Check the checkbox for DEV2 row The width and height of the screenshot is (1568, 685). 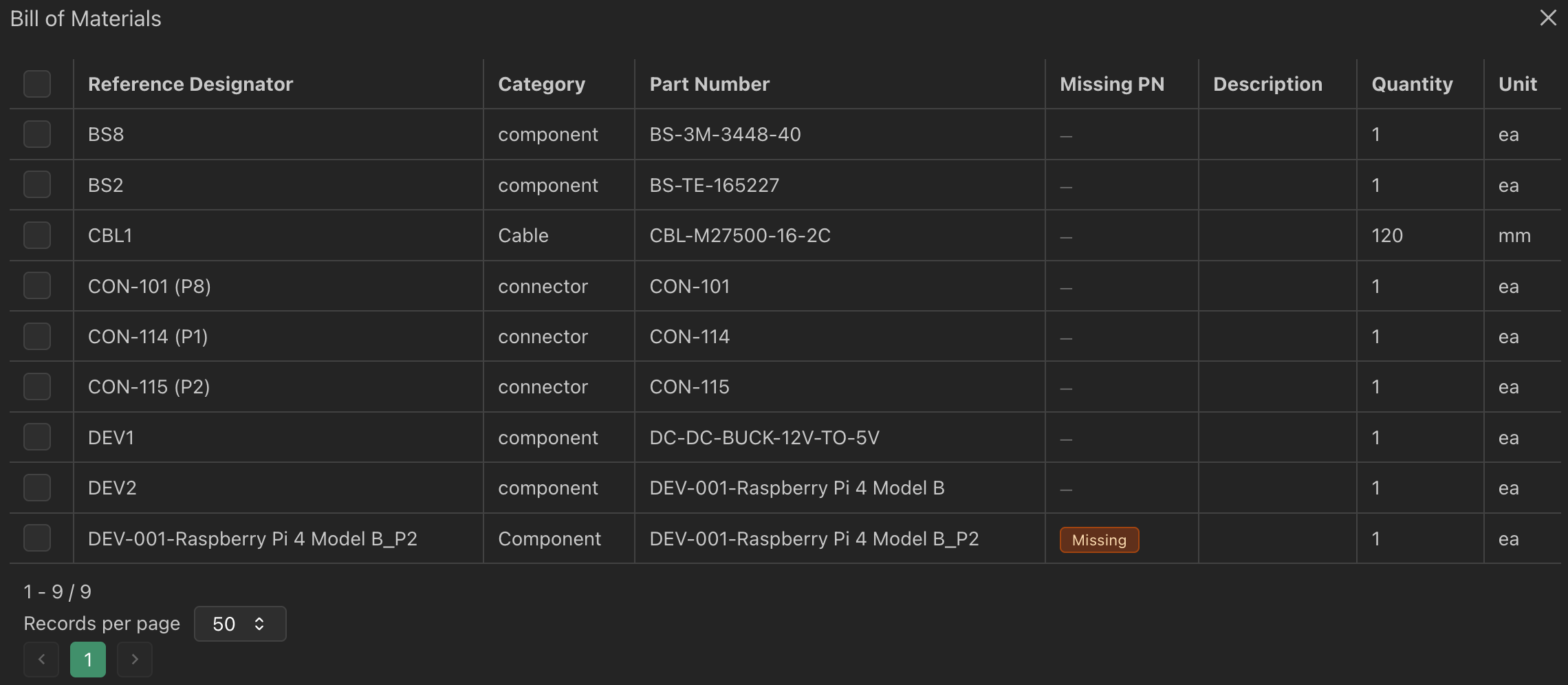pos(36,487)
